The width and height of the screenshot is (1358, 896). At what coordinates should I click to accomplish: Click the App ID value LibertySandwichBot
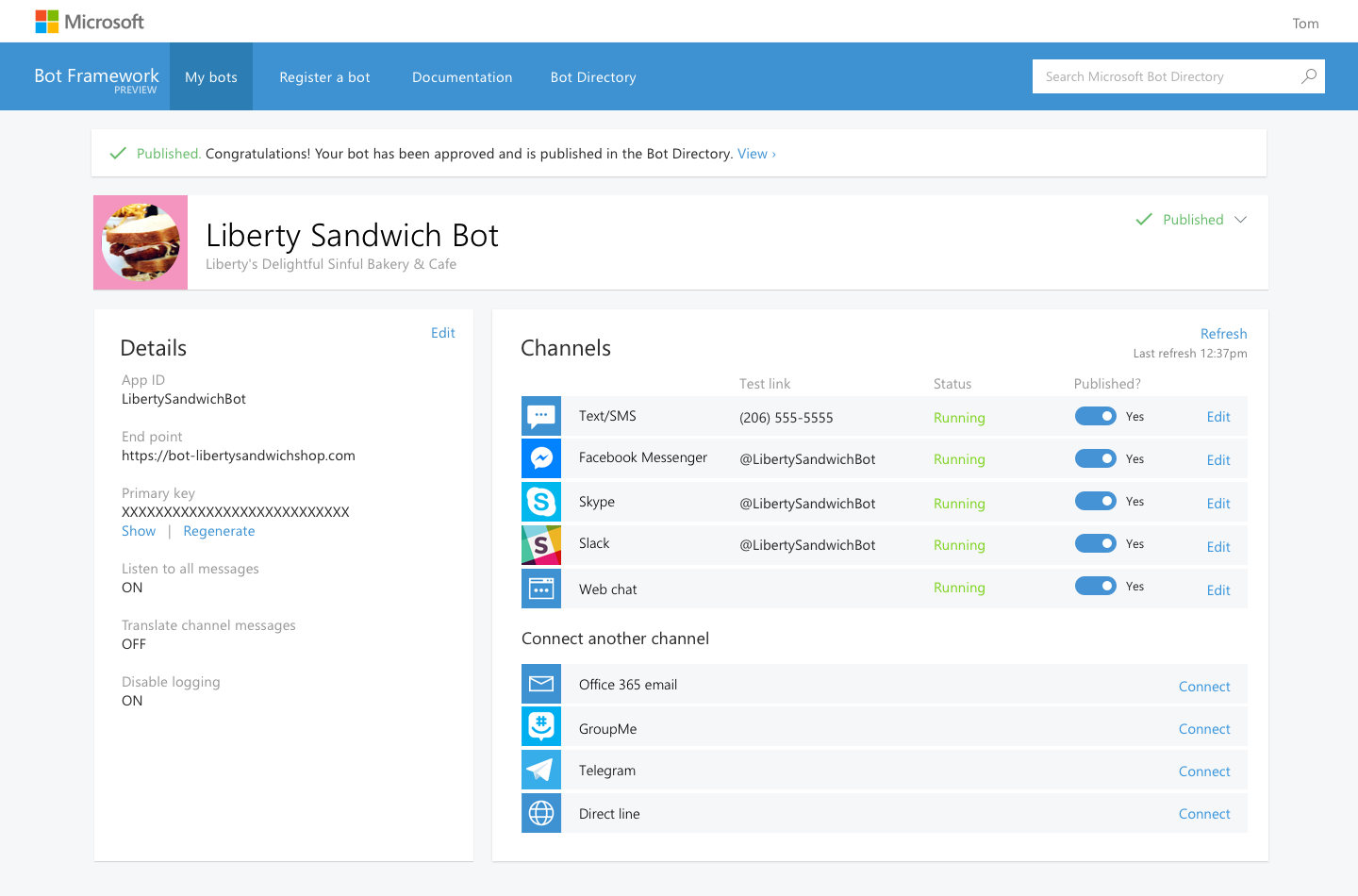pos(184,399)
